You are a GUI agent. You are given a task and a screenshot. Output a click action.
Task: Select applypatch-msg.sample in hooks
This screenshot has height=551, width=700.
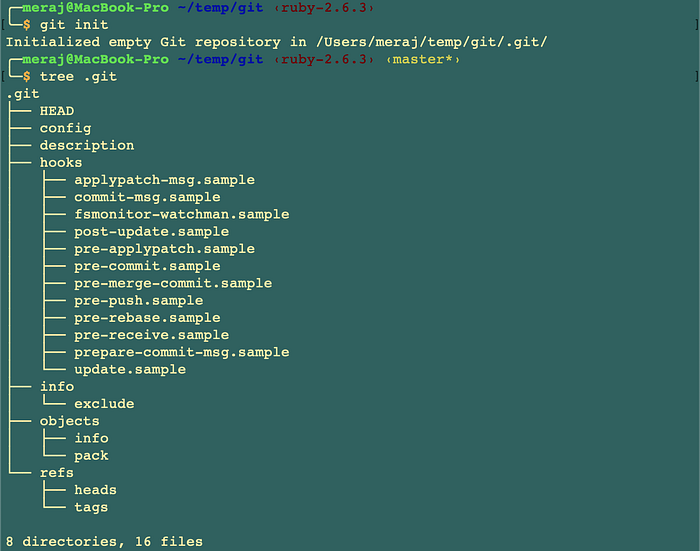click(164, 180)
